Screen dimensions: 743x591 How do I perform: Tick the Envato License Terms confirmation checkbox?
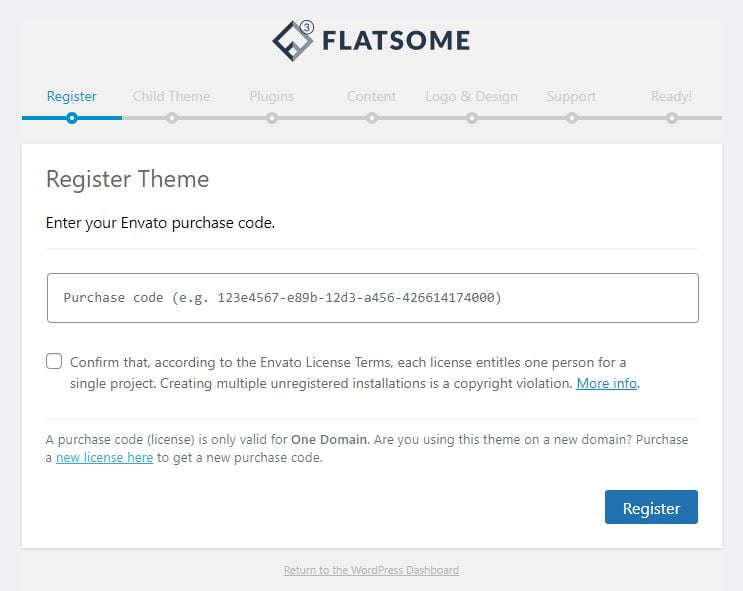pyautogui.click(x=54, y=361)
